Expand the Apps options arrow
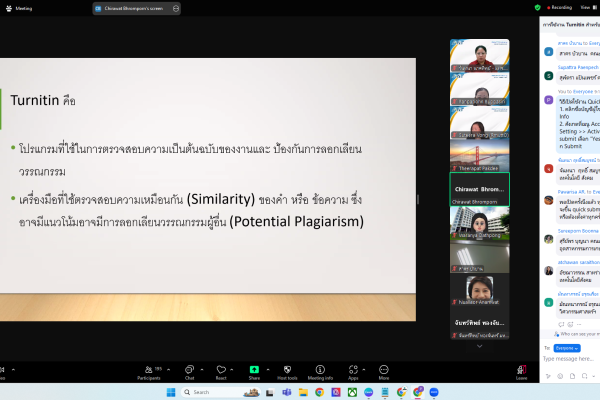 pos(364,370)
